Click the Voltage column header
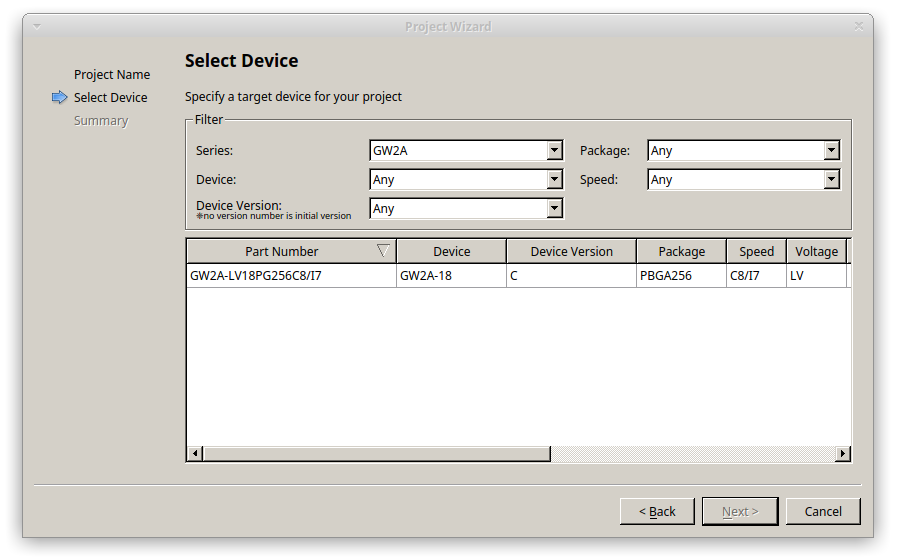The height and width of the screenshot is (558, 897). pos(816,251)
